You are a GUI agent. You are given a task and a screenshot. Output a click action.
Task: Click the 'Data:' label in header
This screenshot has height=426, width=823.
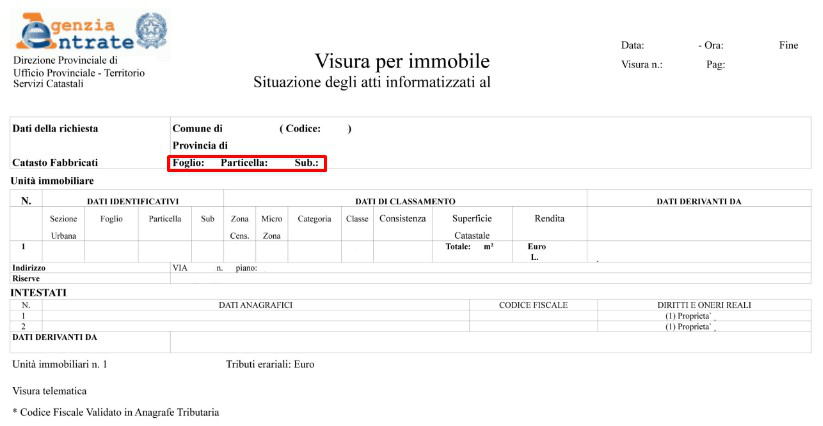click(x=632, y=45)
